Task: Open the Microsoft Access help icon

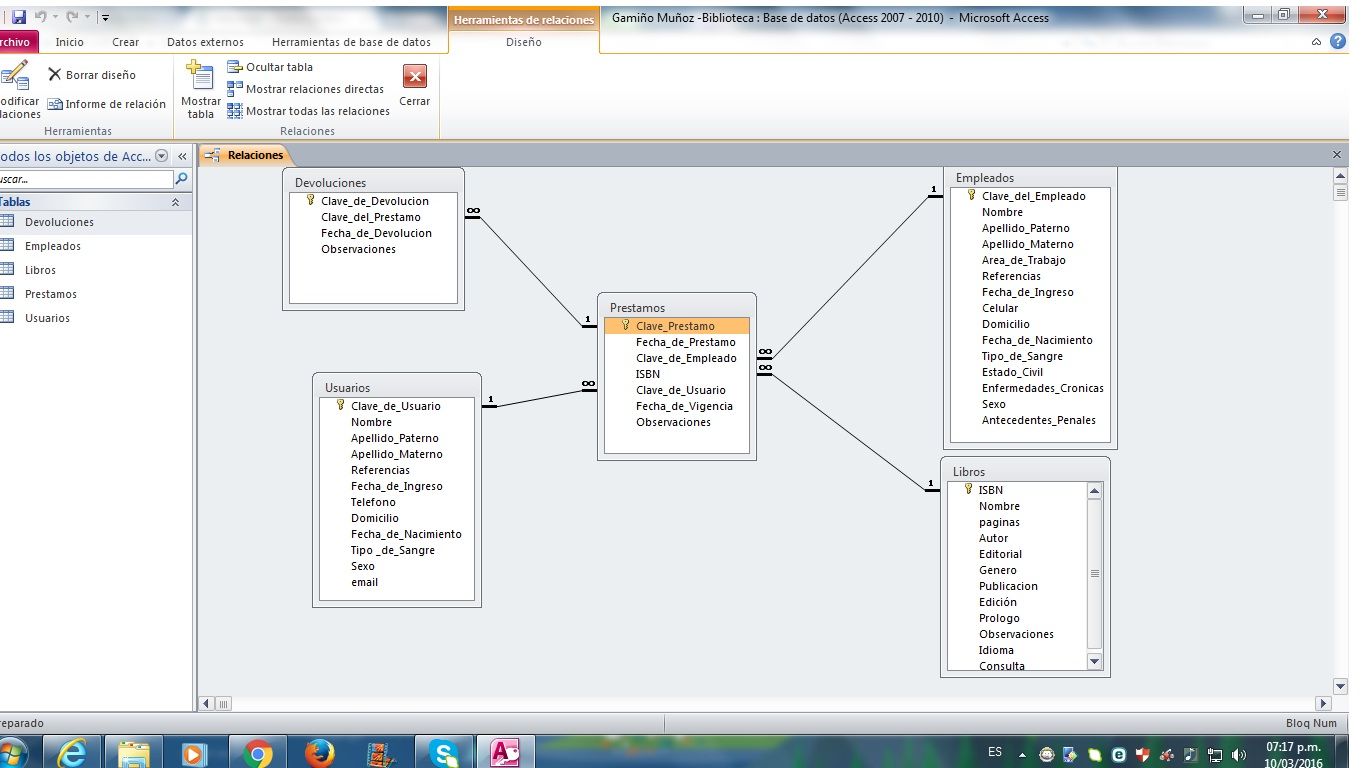Action: pyautogui.click(x=1338, y=42)
